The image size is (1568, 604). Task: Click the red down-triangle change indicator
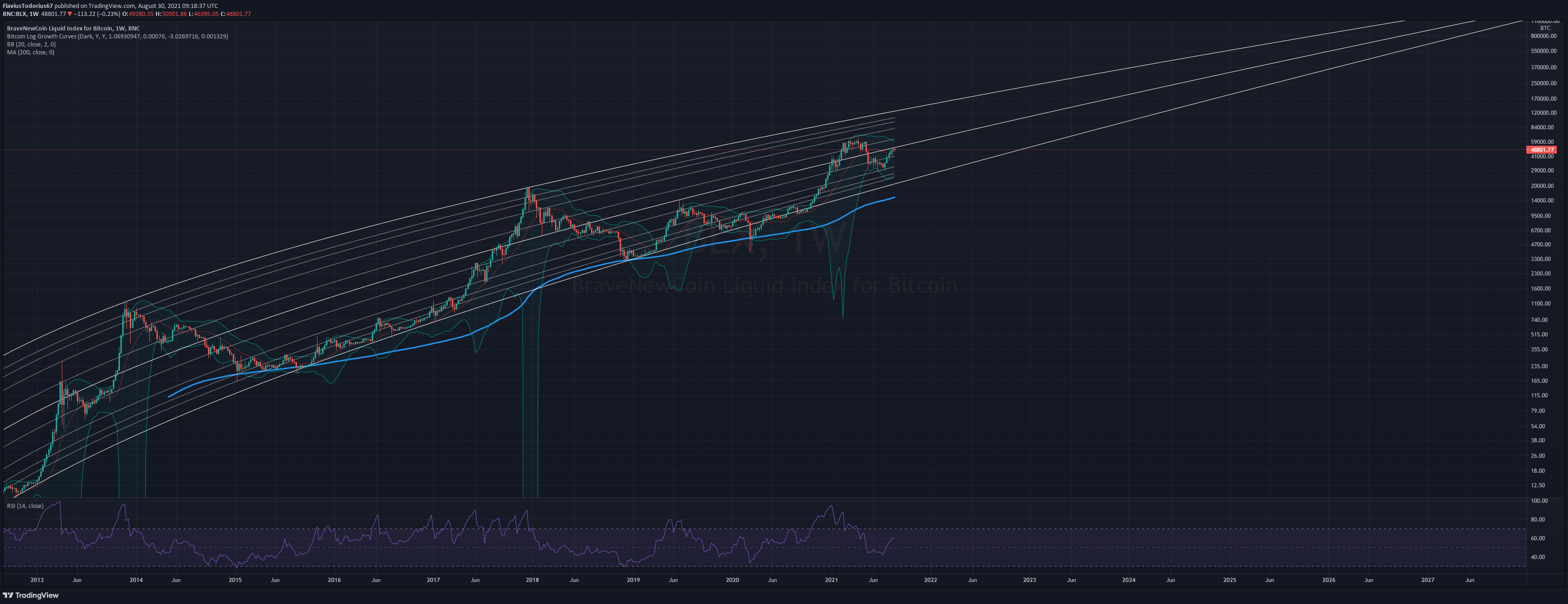(70, 14)
